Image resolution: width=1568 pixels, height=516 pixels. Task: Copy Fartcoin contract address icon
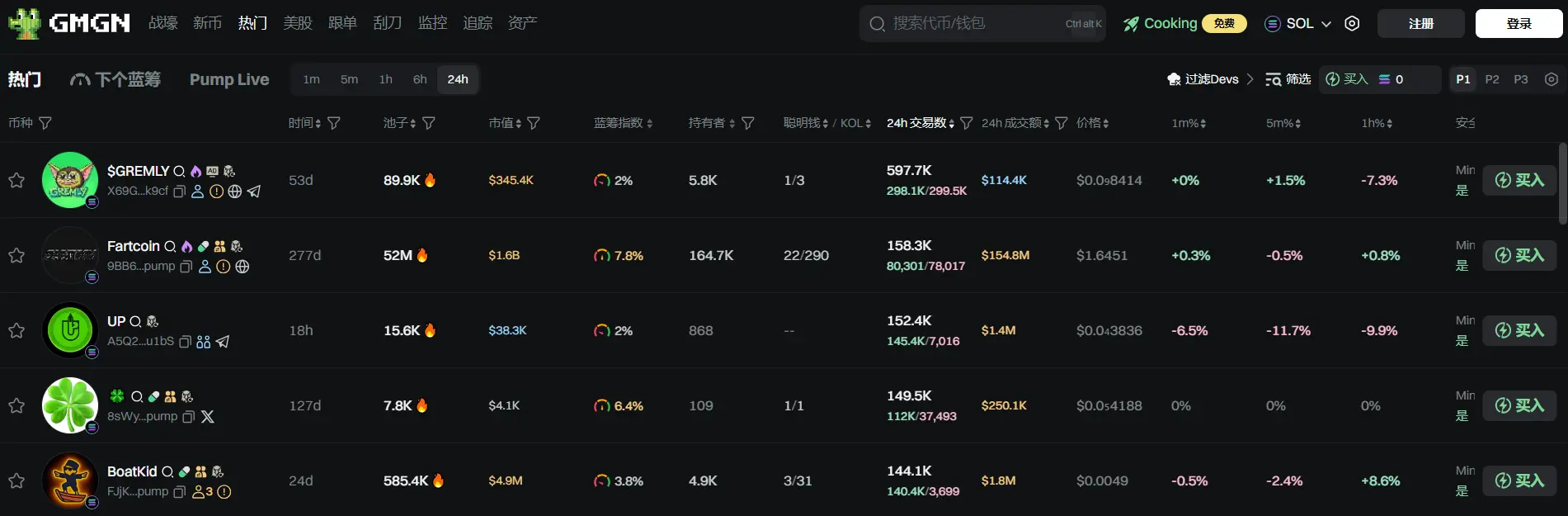[x=186, y=267]
